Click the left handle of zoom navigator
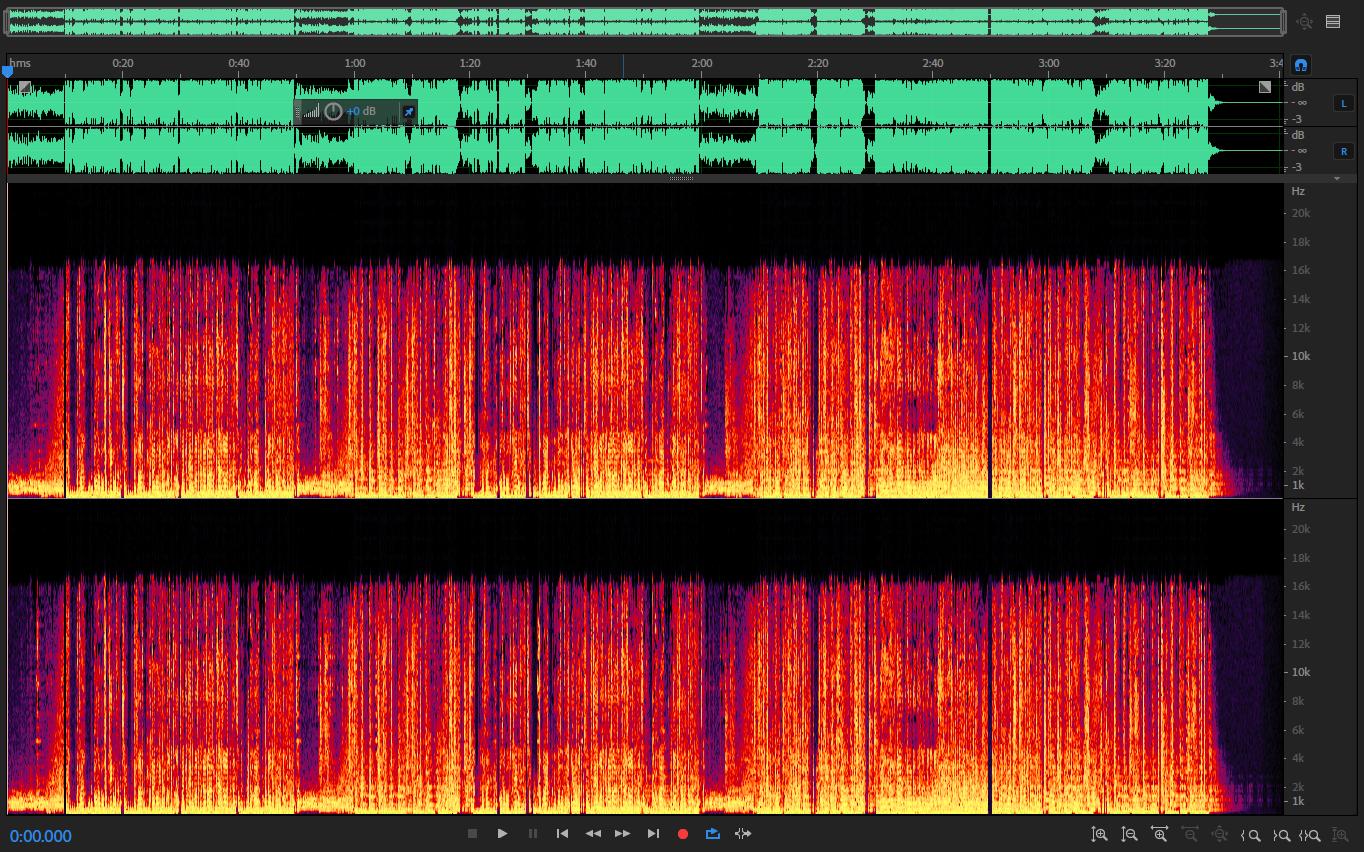1364x852 pixels. [x=7, y=21]
